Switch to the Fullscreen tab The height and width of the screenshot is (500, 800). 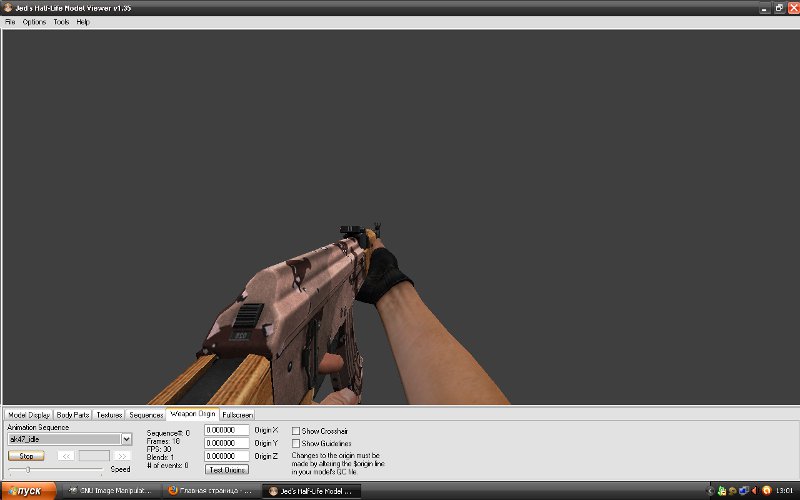237,415
